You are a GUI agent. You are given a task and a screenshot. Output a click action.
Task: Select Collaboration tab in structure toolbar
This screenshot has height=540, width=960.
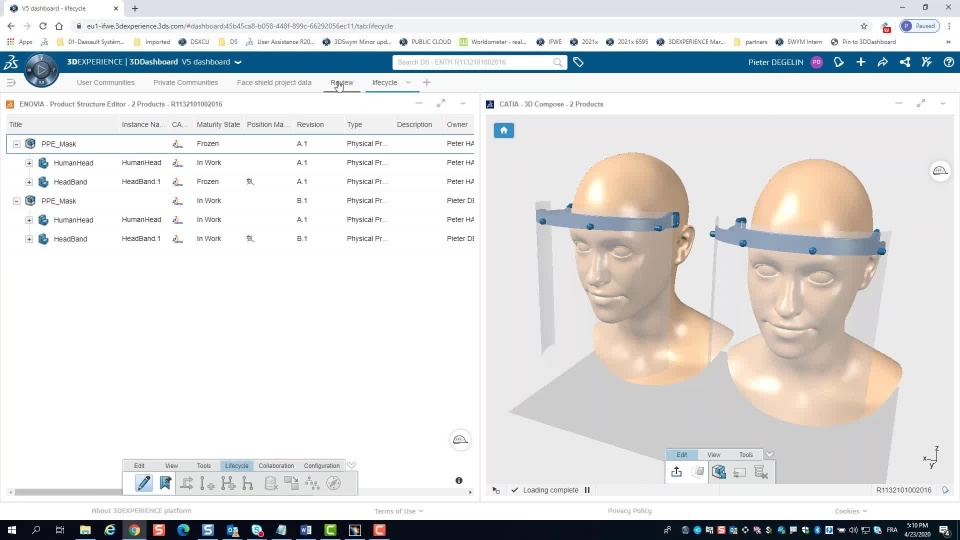coord(276,465)
